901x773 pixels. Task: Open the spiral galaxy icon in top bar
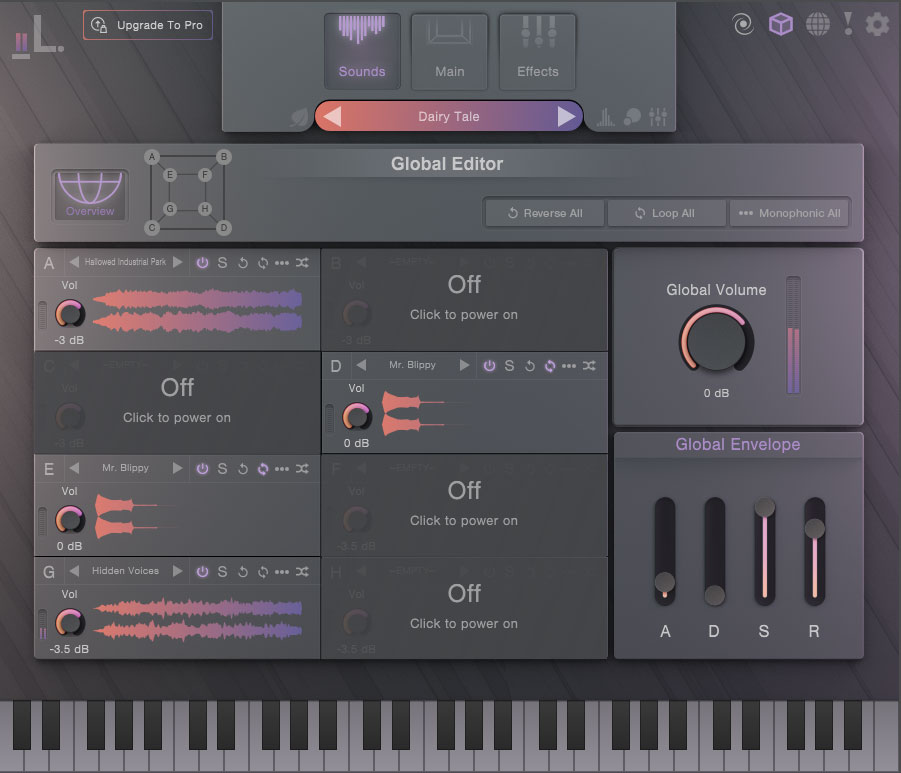click(743, 25)
